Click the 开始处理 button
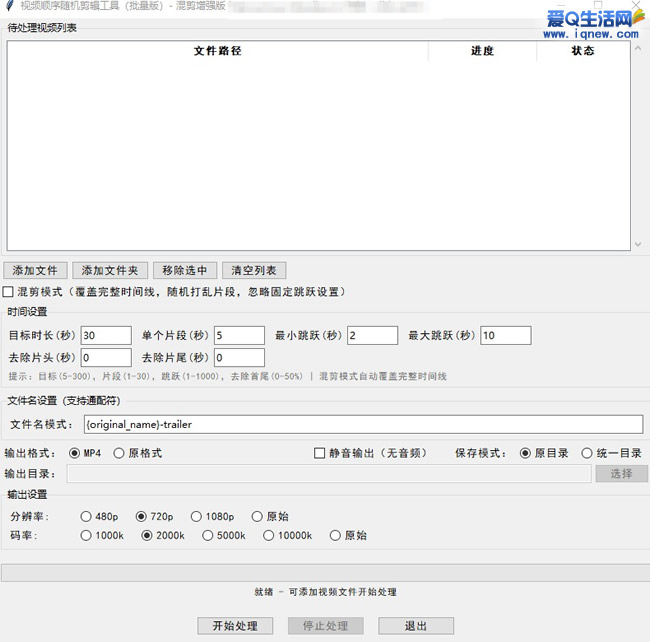650x642 pixels. pos(235,626)
